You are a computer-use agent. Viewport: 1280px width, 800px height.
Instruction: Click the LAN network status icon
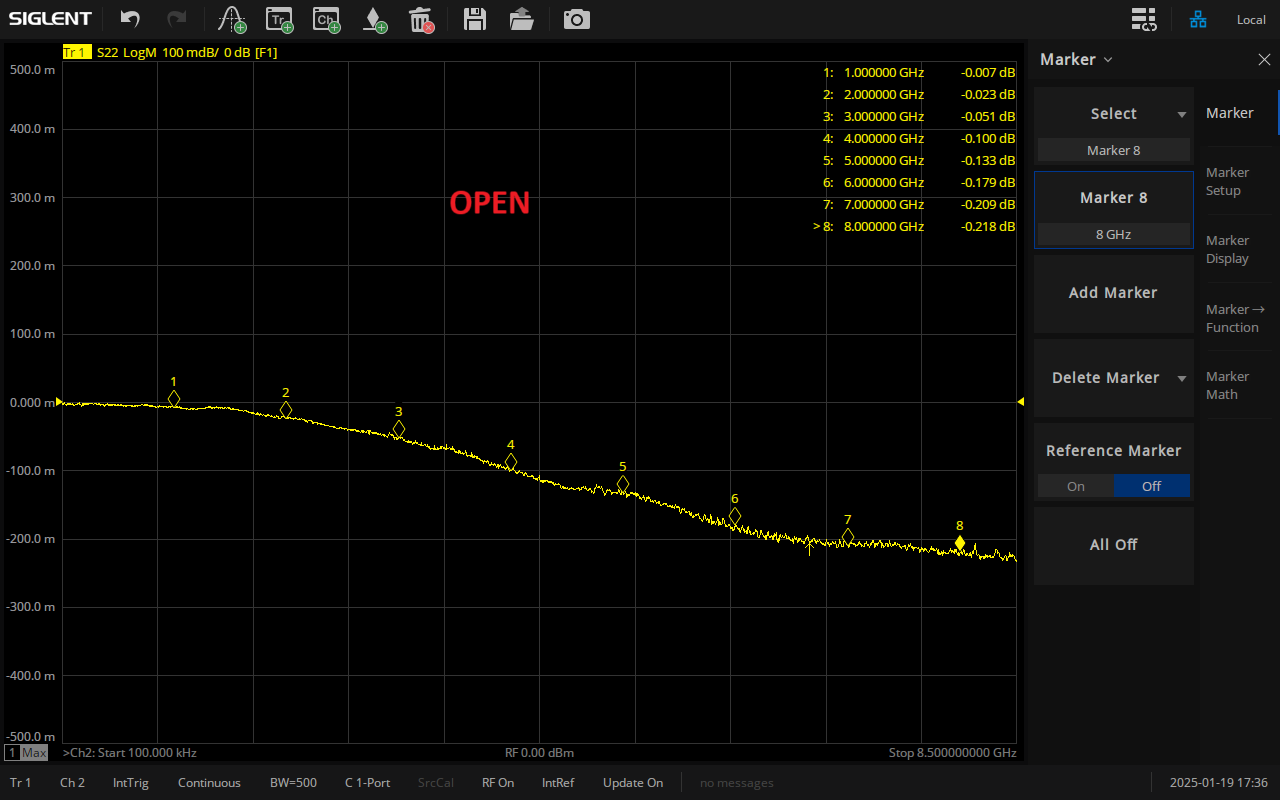1197,19
